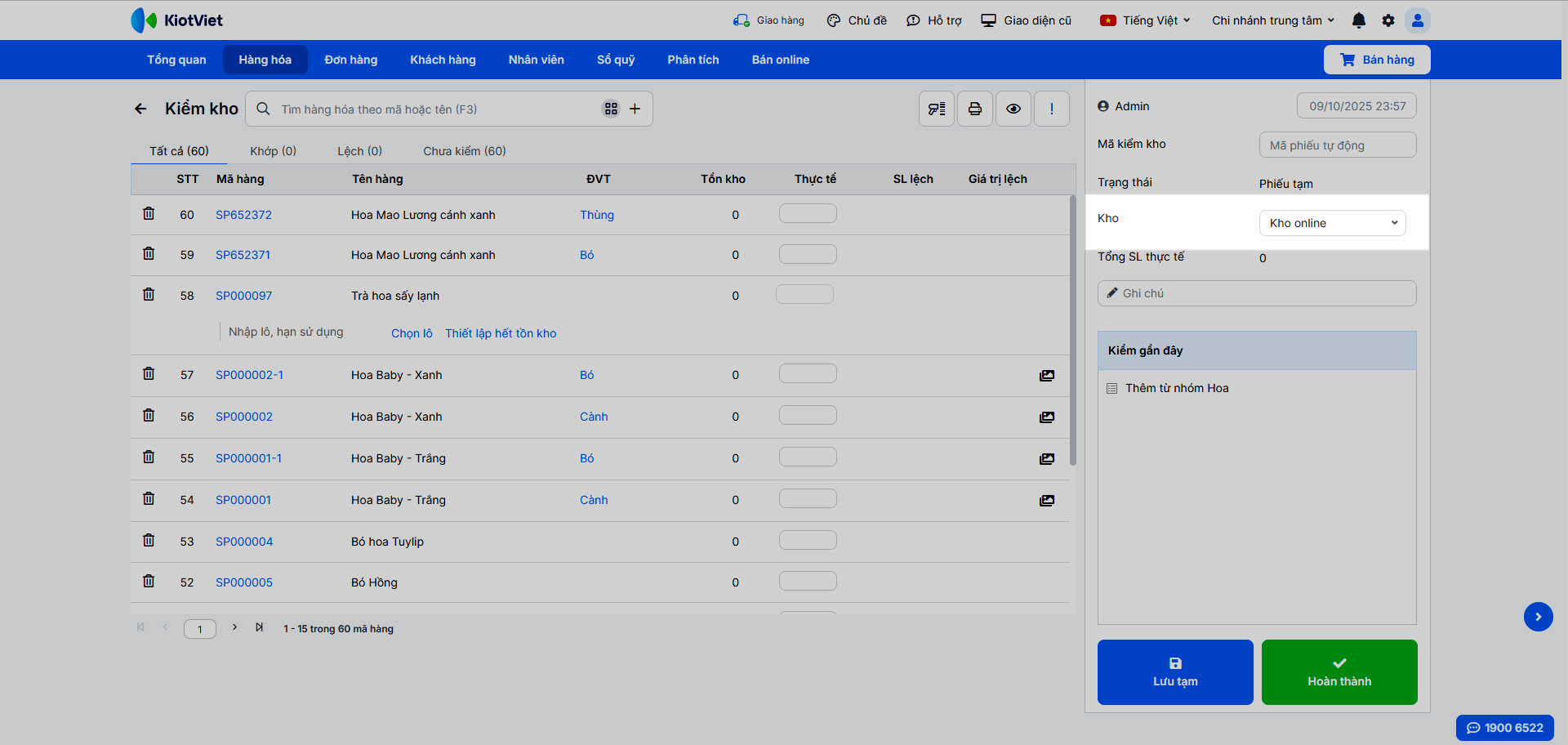Open the Bán online menu
Viewport: 1568px width, 745px height.
point(781,60)
